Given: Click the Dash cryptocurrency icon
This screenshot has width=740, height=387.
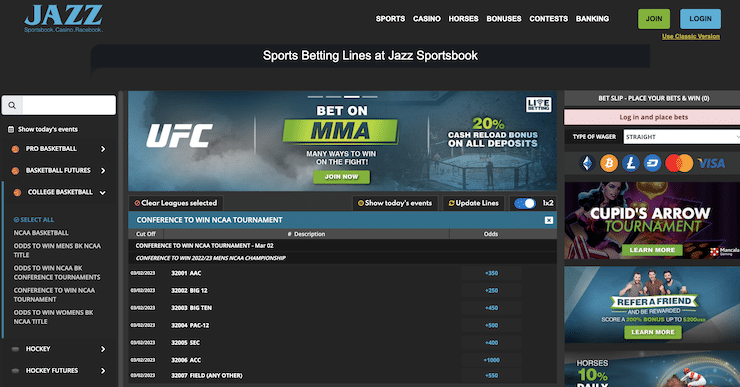Looking at the screenshot, I should click(652, 163).
